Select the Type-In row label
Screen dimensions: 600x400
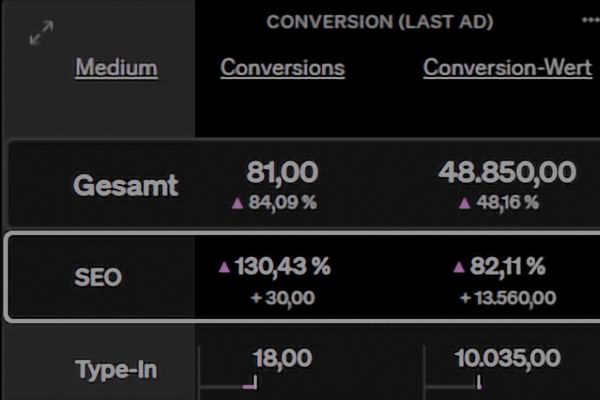[x=116, y=369]
